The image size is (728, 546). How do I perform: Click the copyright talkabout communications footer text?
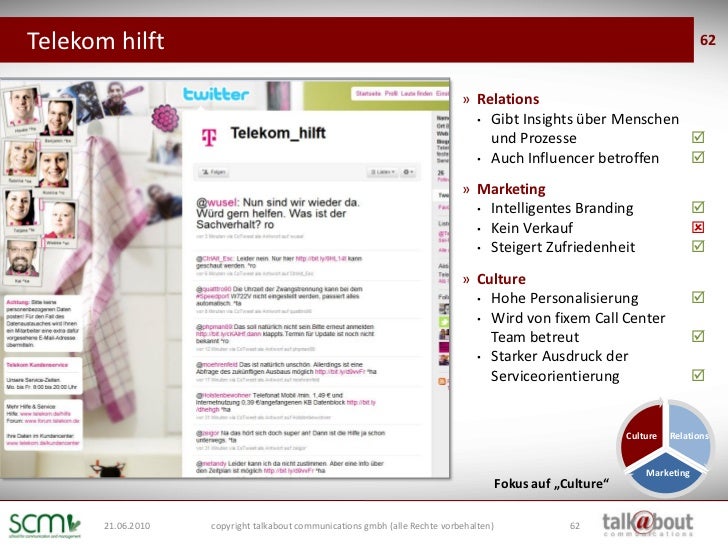coord(352,526)
